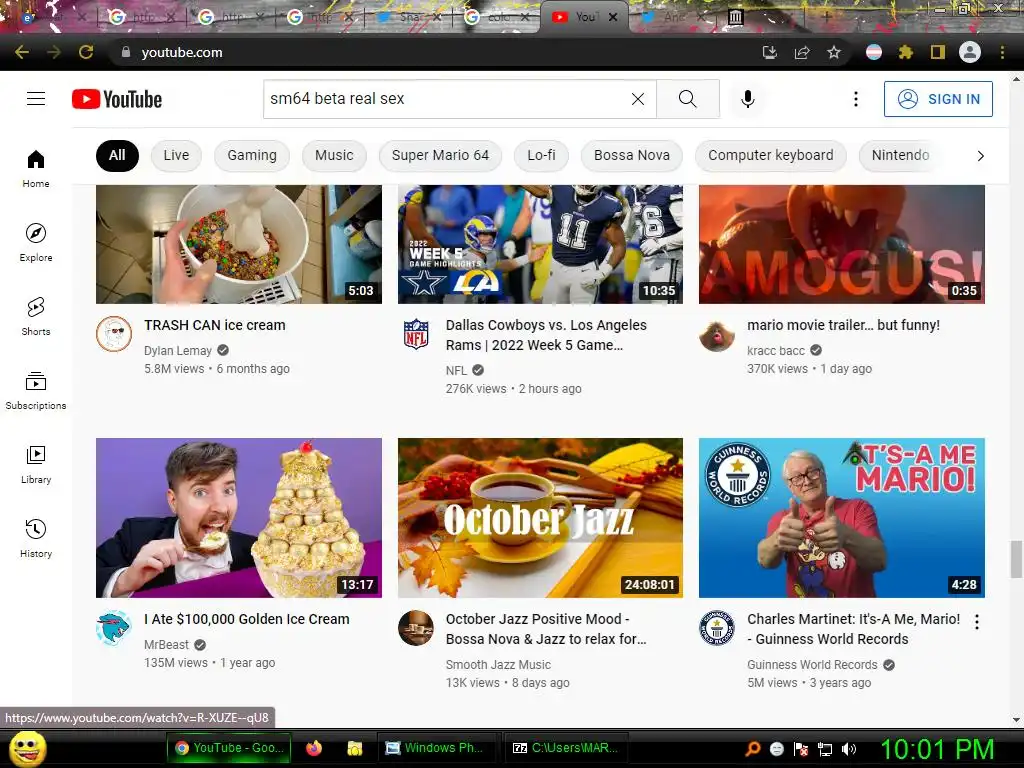Click the MrBeast channel name
The image size is (1024, 768).
click(x=166, y=645)
